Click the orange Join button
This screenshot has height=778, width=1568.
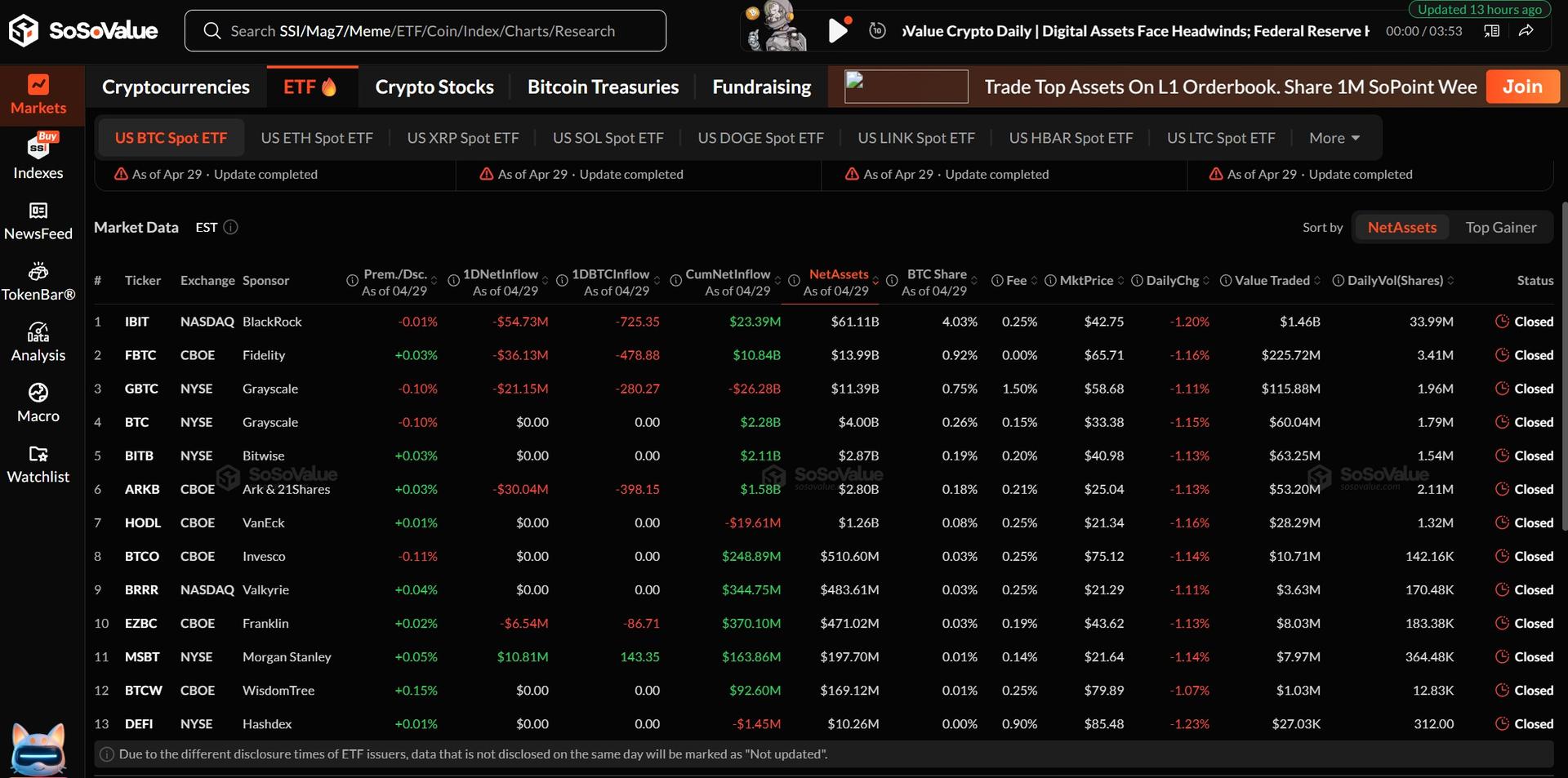(1522, 87)
